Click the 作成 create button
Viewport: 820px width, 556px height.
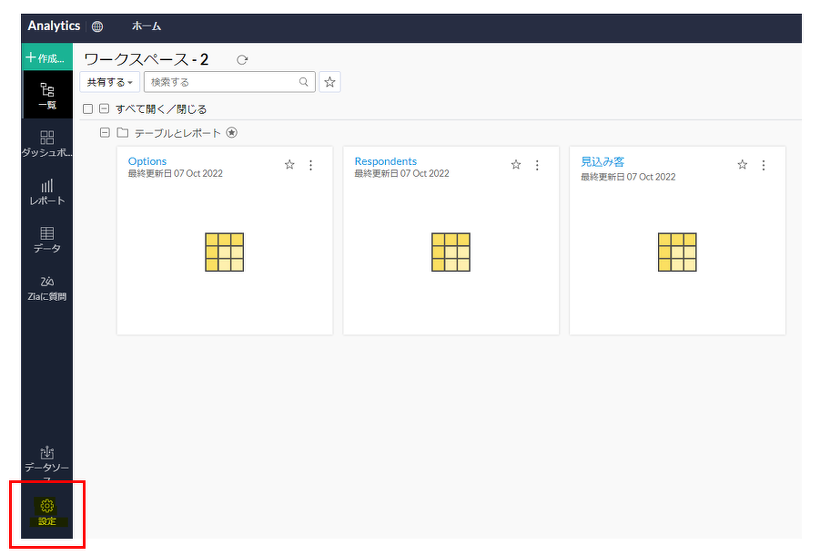coord(46,58)
